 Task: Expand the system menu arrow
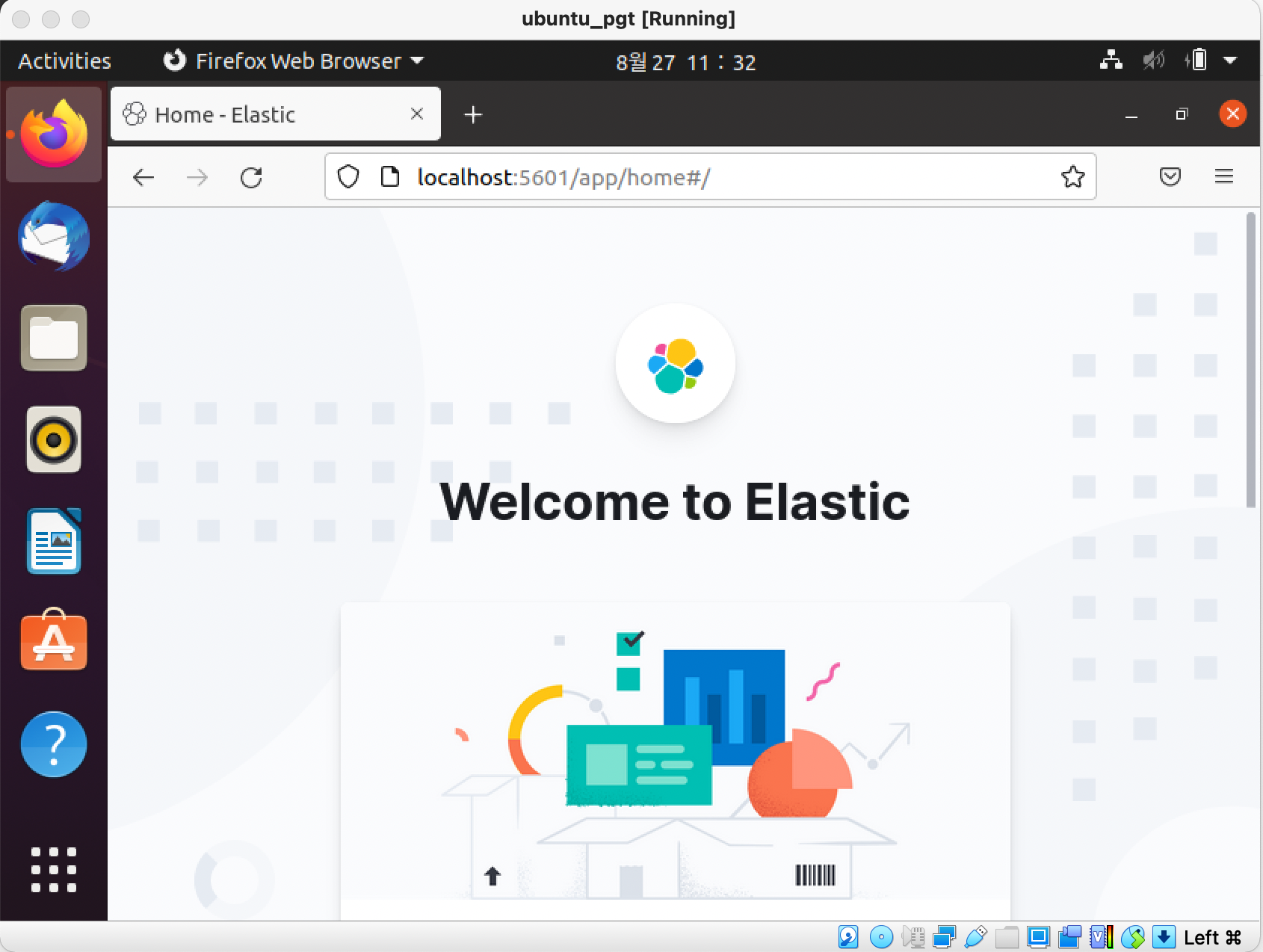point(1230,61)
